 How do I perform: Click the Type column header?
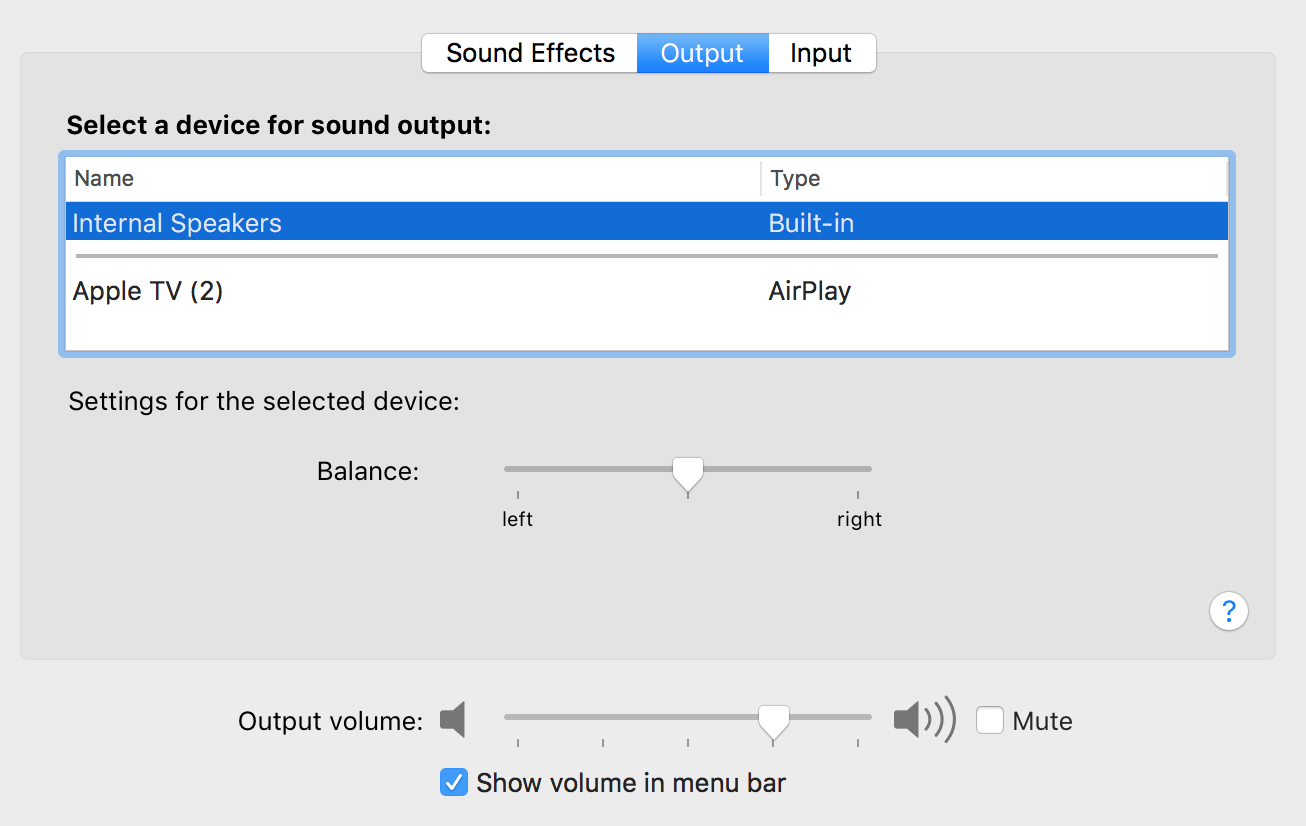tap(795, 179)
